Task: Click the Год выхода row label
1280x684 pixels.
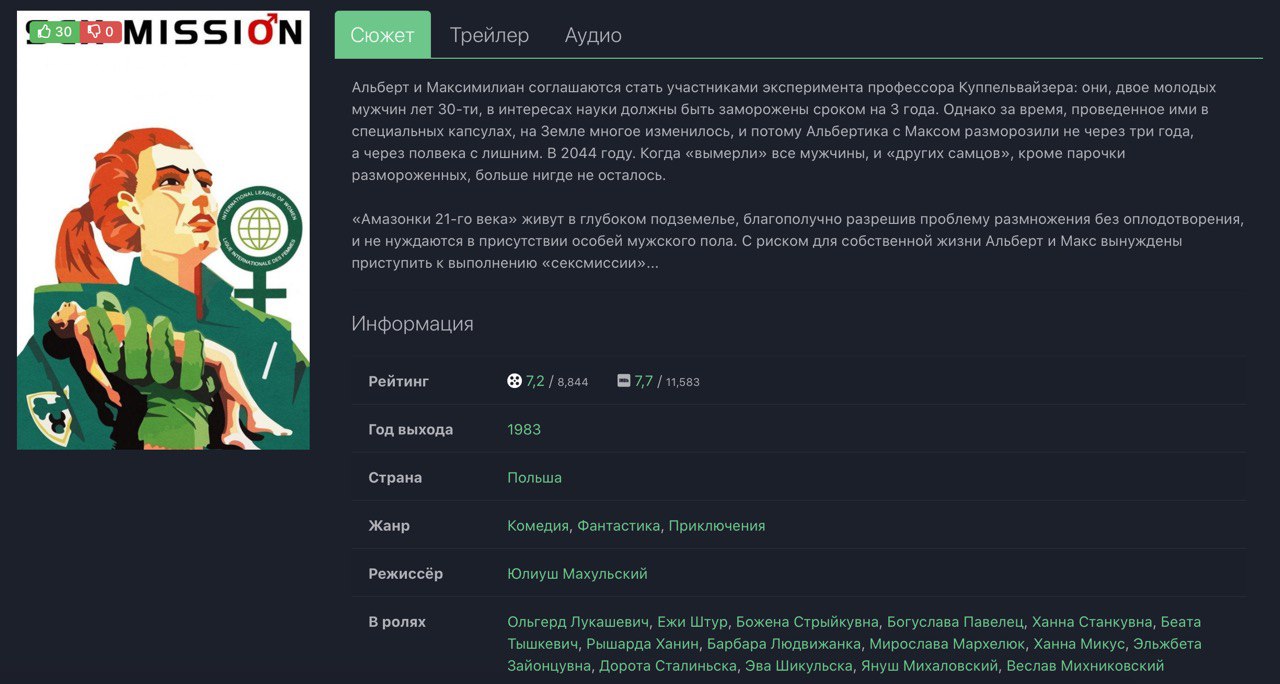Action: (x=410, y=430)
